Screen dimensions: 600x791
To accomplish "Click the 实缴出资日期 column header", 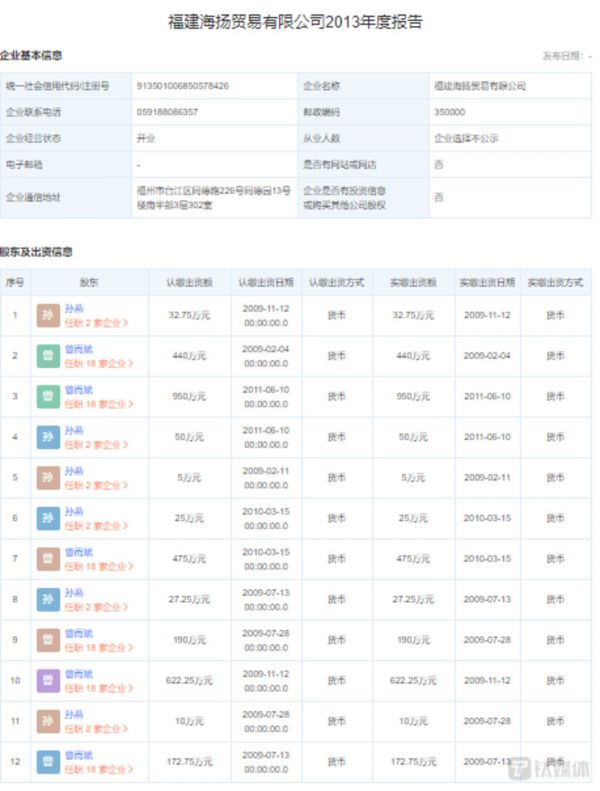I will tap(487, 283).
